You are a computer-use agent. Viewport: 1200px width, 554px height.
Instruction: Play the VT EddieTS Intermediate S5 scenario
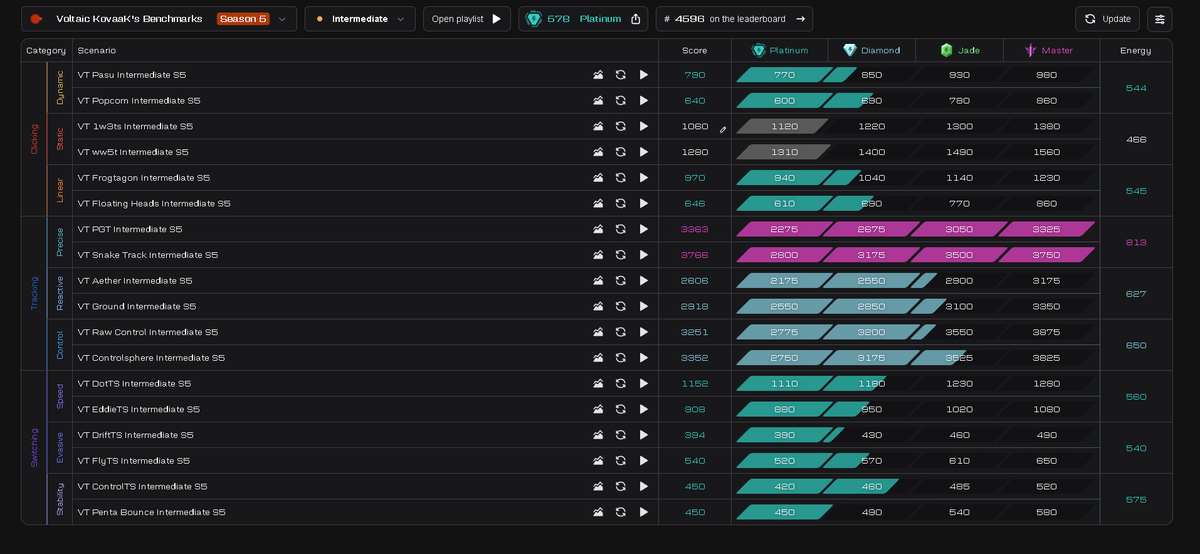[644, 409]
